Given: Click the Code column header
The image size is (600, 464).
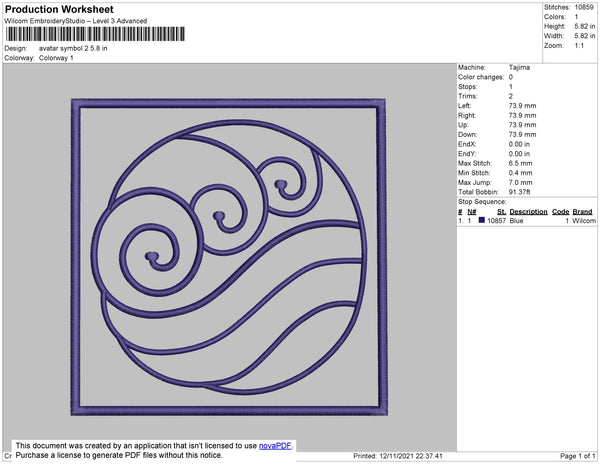Looking at the screenshot, I should click(561, 212).
